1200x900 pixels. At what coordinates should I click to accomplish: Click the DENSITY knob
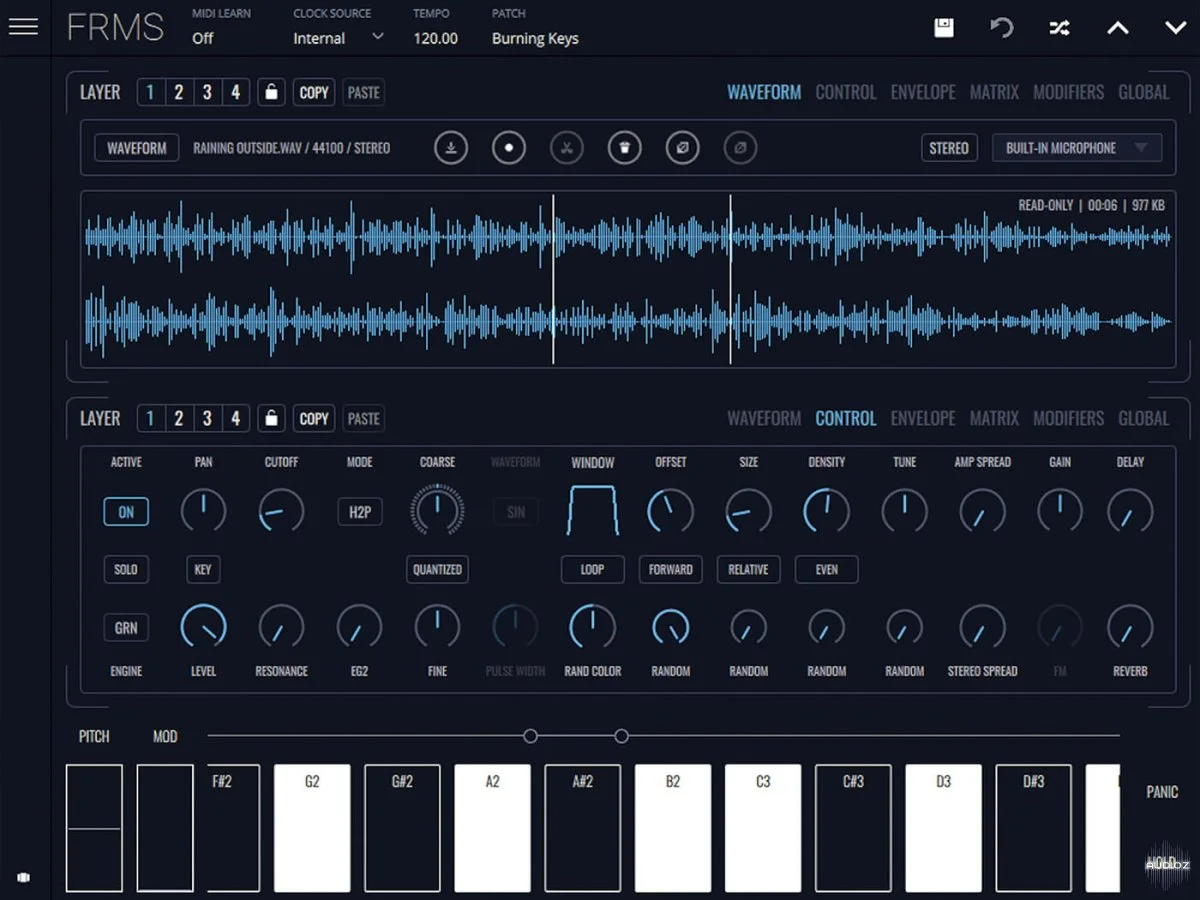[827, 511]
